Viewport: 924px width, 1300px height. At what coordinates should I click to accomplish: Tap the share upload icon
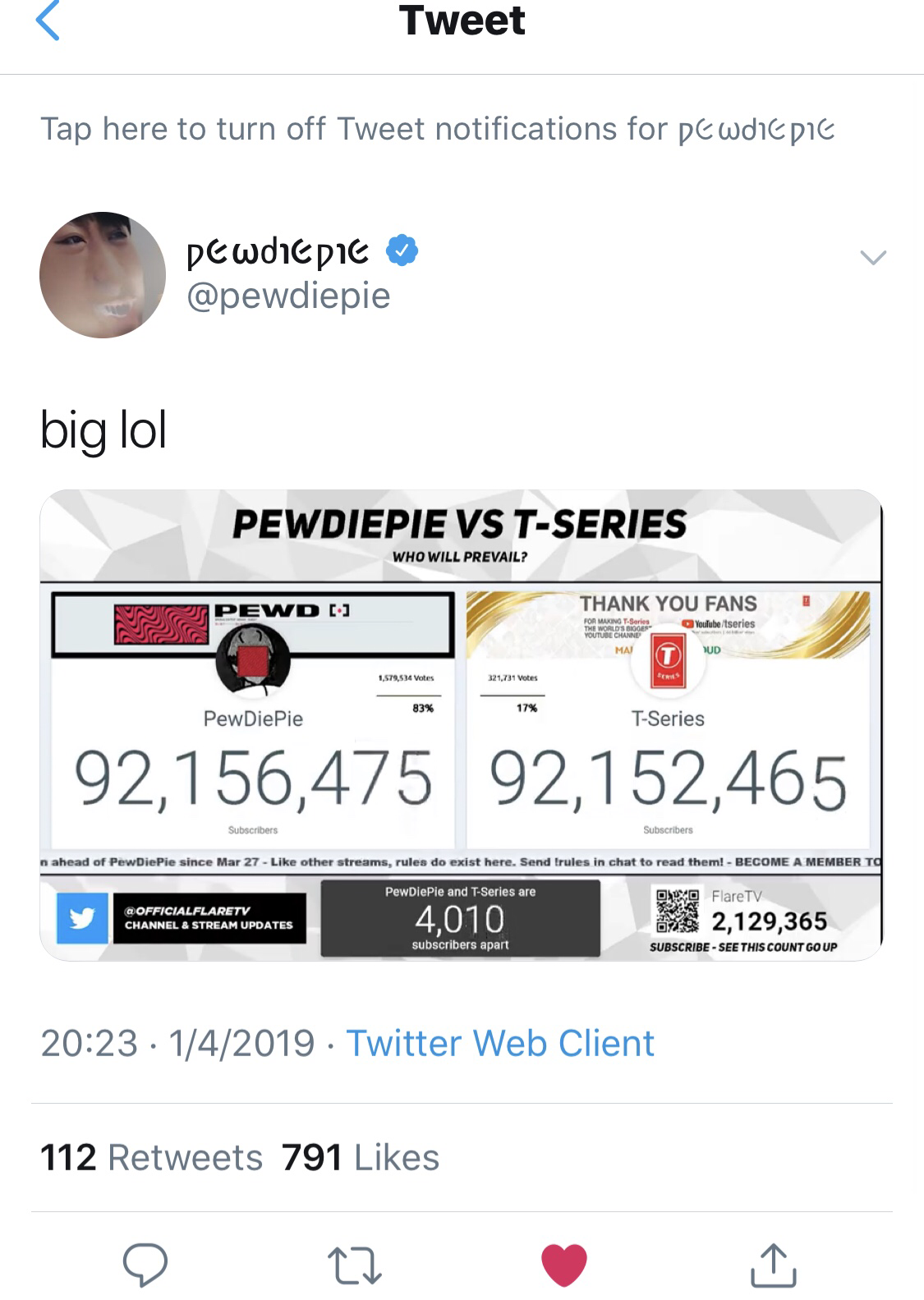773,1264
